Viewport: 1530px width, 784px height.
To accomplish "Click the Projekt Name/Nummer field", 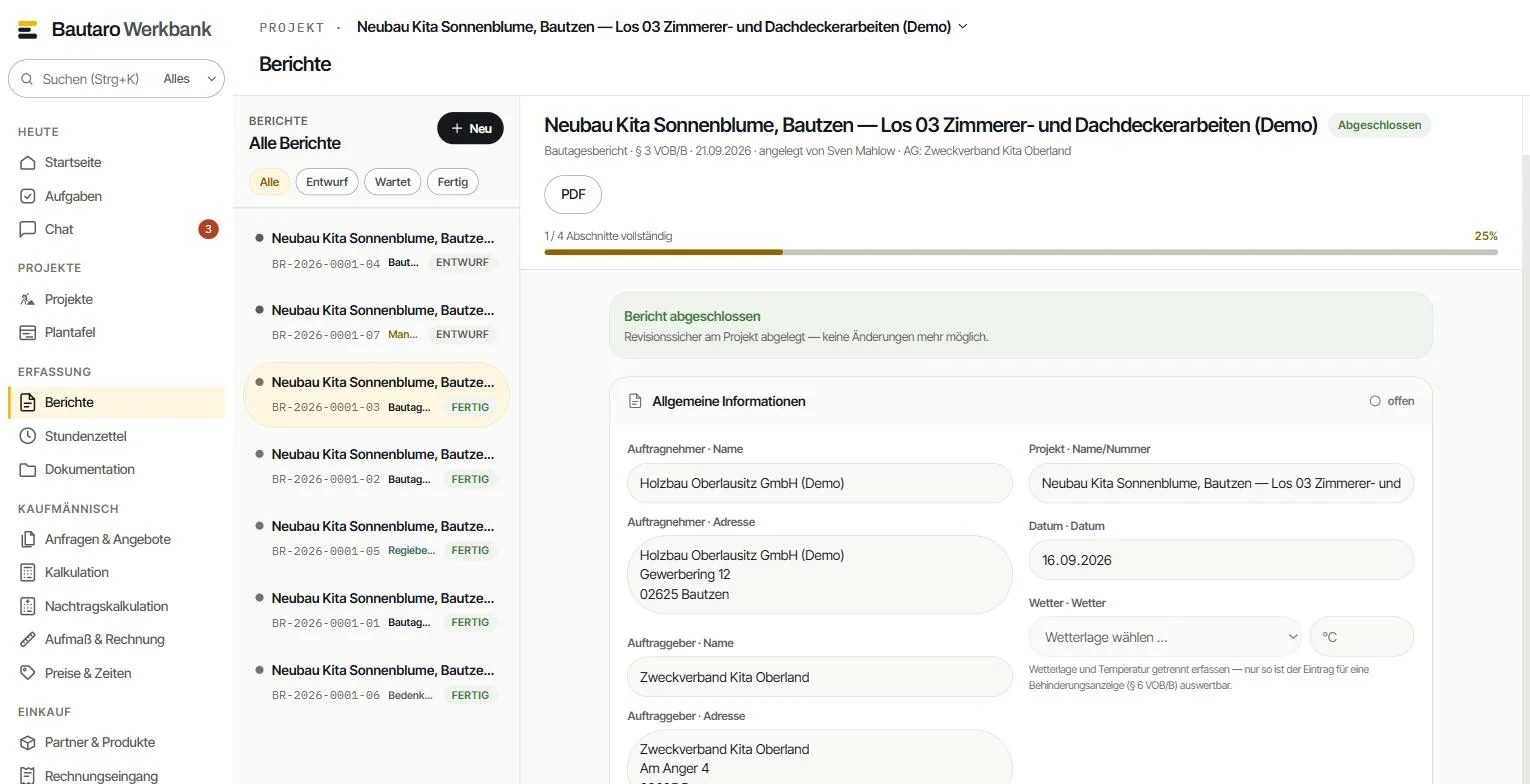I will (1221, 483).
